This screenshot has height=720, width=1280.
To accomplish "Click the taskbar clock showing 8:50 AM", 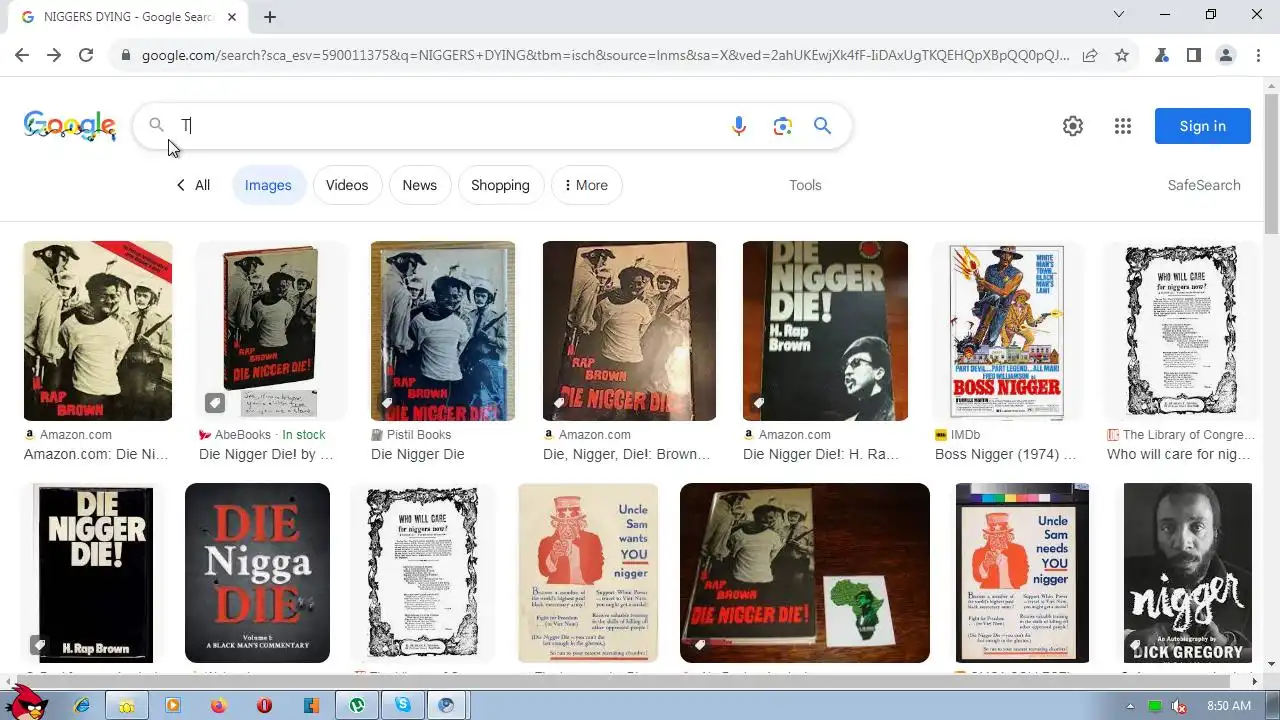I will coord(1229,706).
